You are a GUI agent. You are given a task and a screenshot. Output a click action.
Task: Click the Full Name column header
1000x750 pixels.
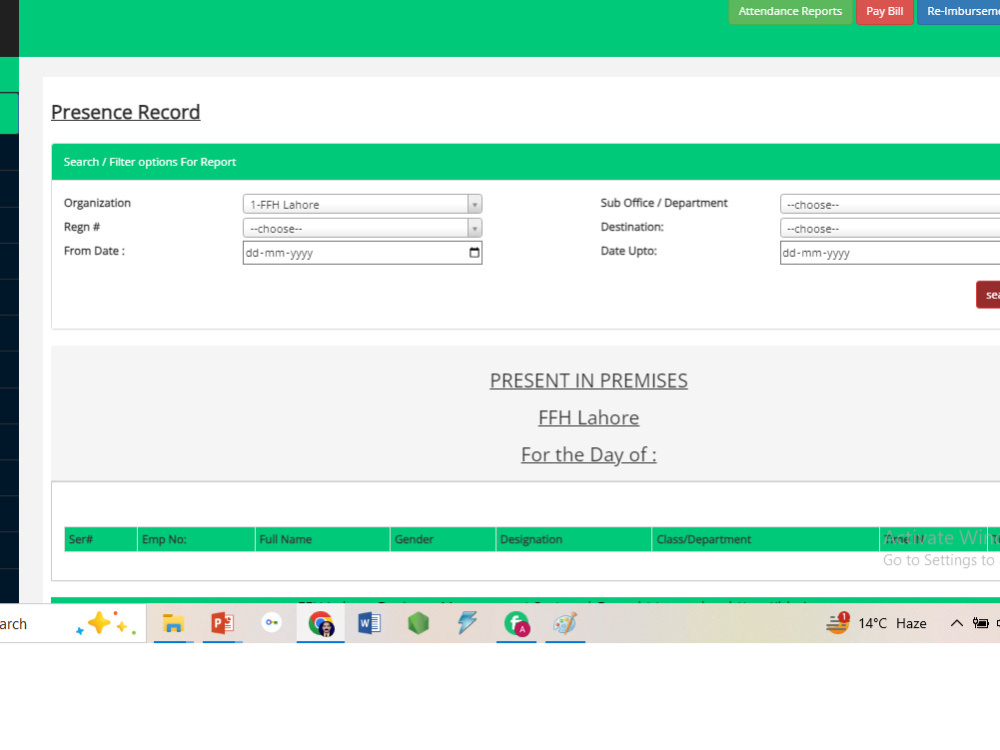(322, 540)
